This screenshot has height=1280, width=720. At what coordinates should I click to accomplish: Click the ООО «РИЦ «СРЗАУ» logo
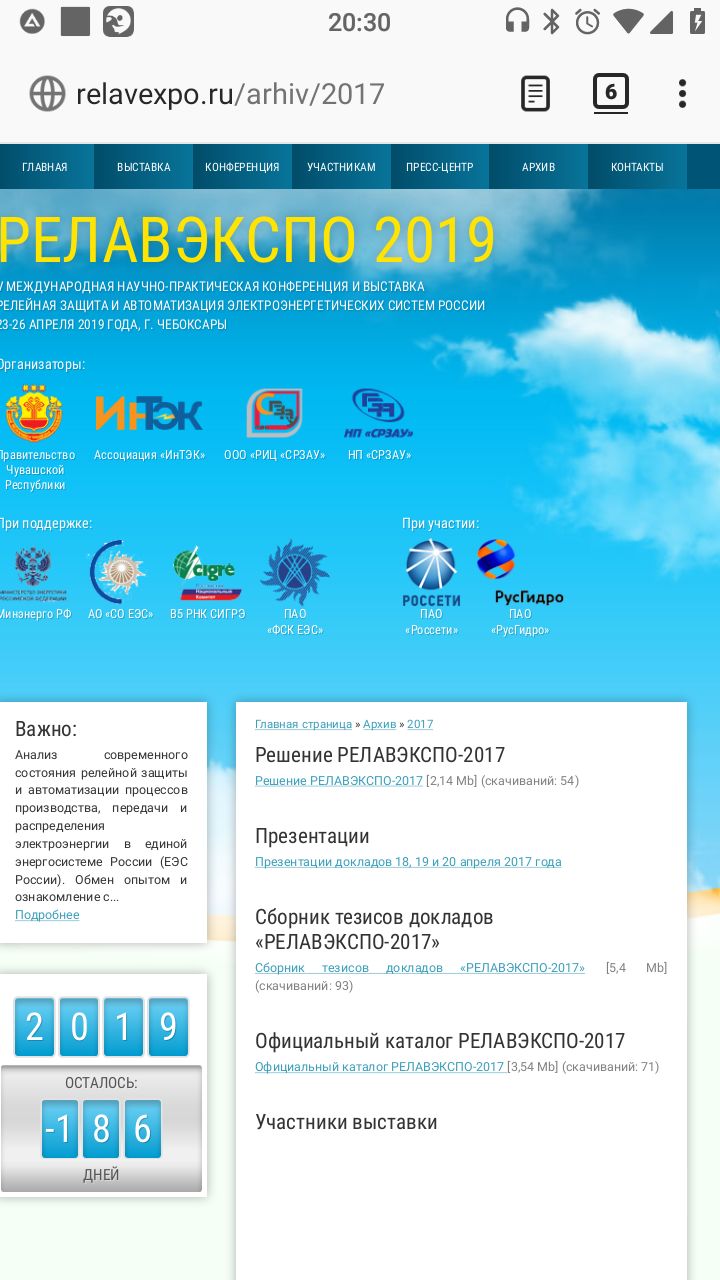274,413
